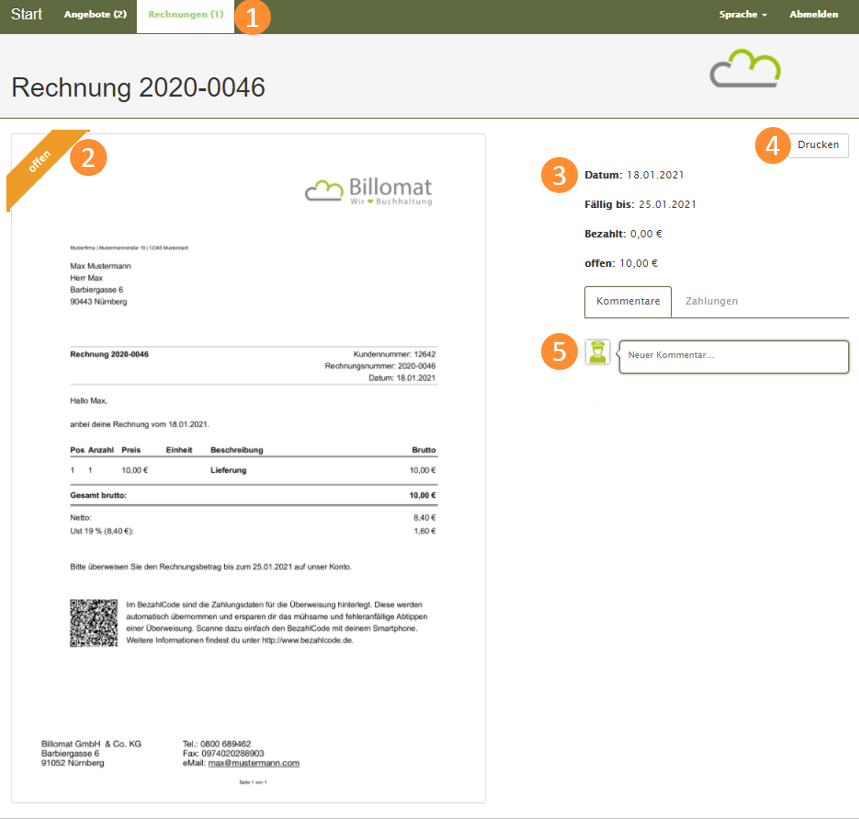Click Kundennummer 12642 on the invoice
The width and height of the screenshot is (859, 819).
click(x=394, y=354)
